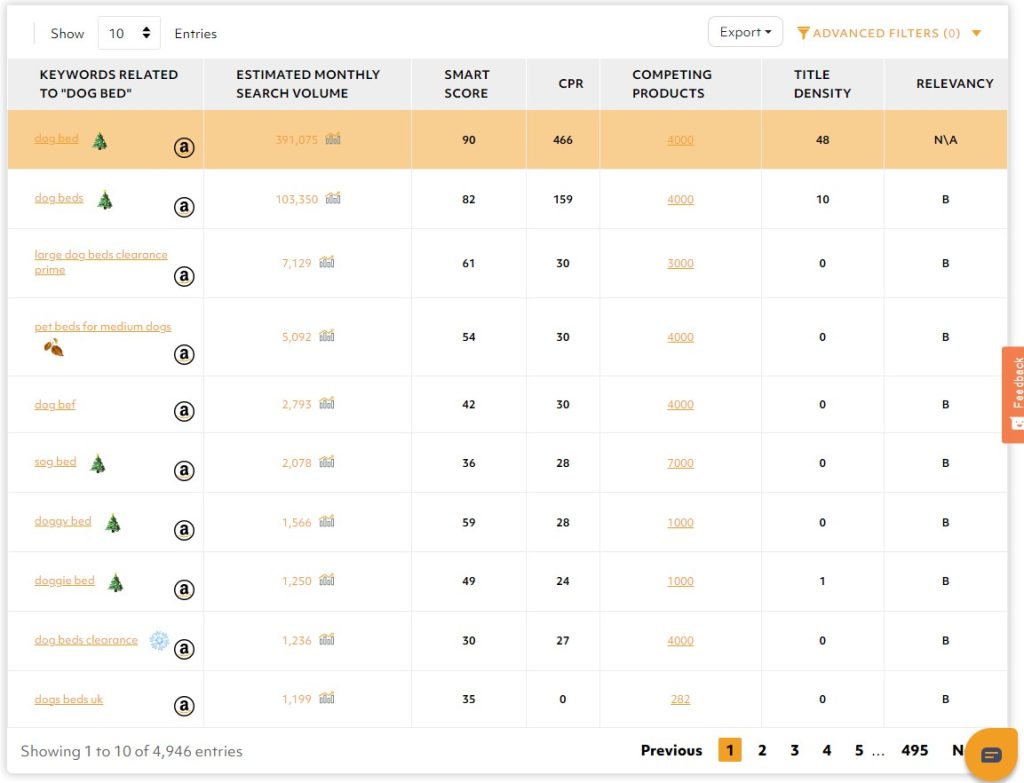Sort by Estimated Monthly Search Volume column
Image resolution: width=1024 pixels, height=783 pixels.
(307, 84)
